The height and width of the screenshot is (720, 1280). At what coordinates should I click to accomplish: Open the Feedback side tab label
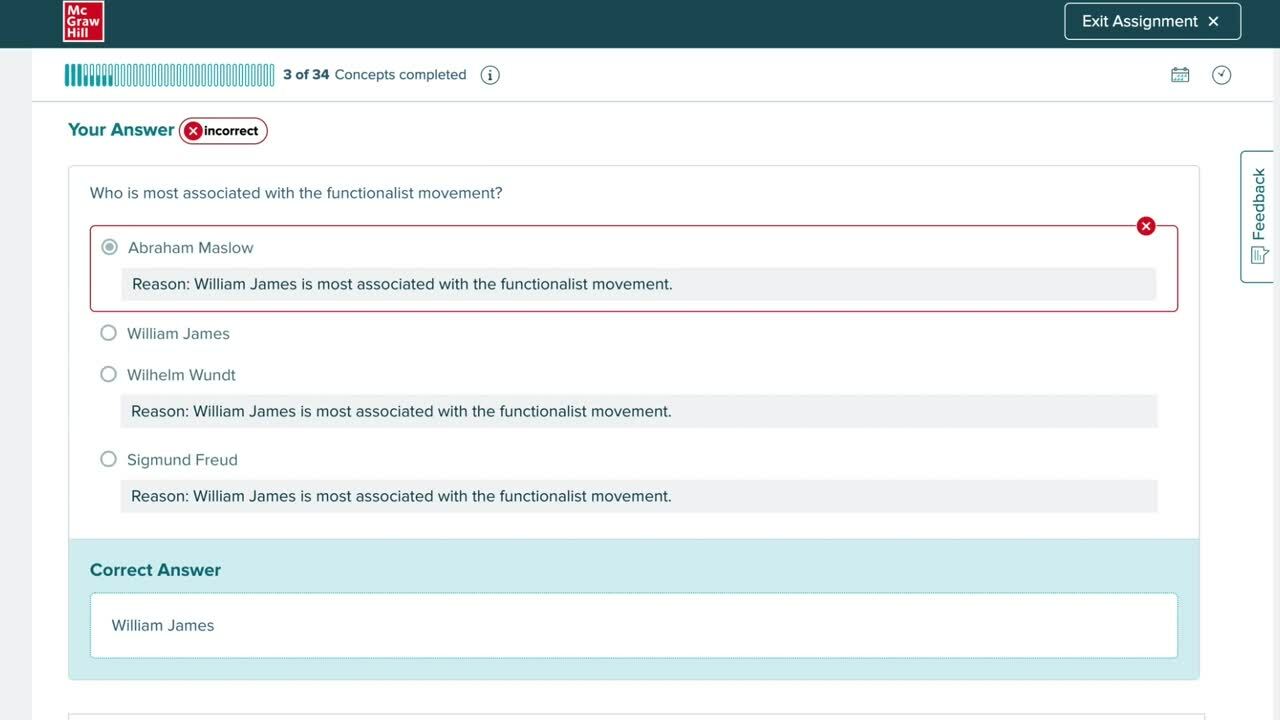(1259, 203)
